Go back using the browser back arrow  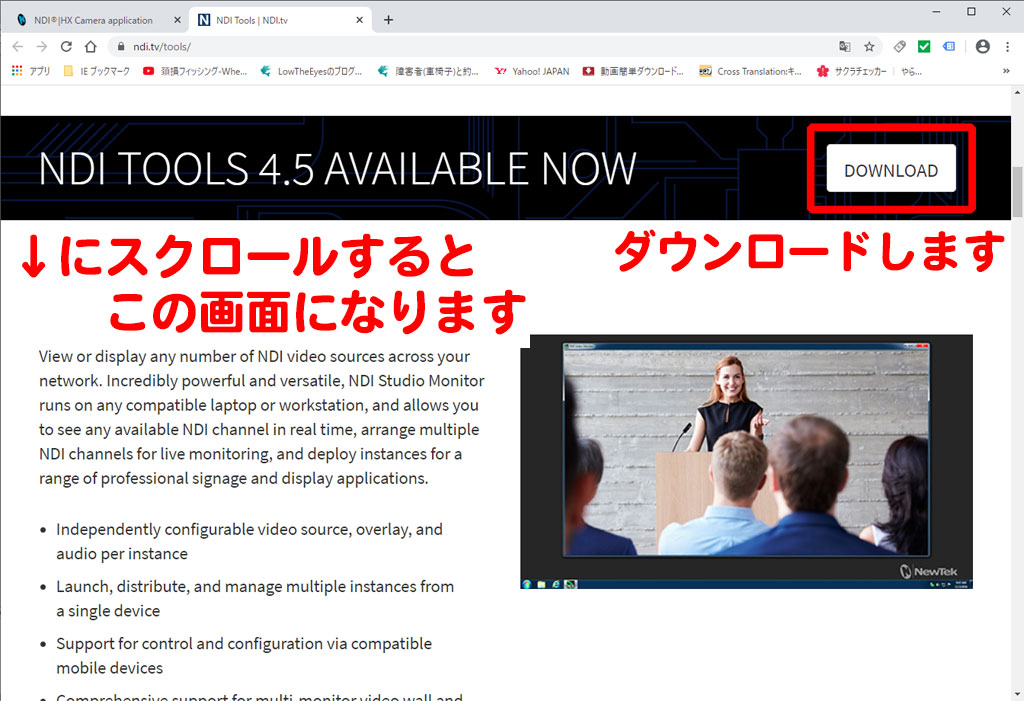(17, 46)
